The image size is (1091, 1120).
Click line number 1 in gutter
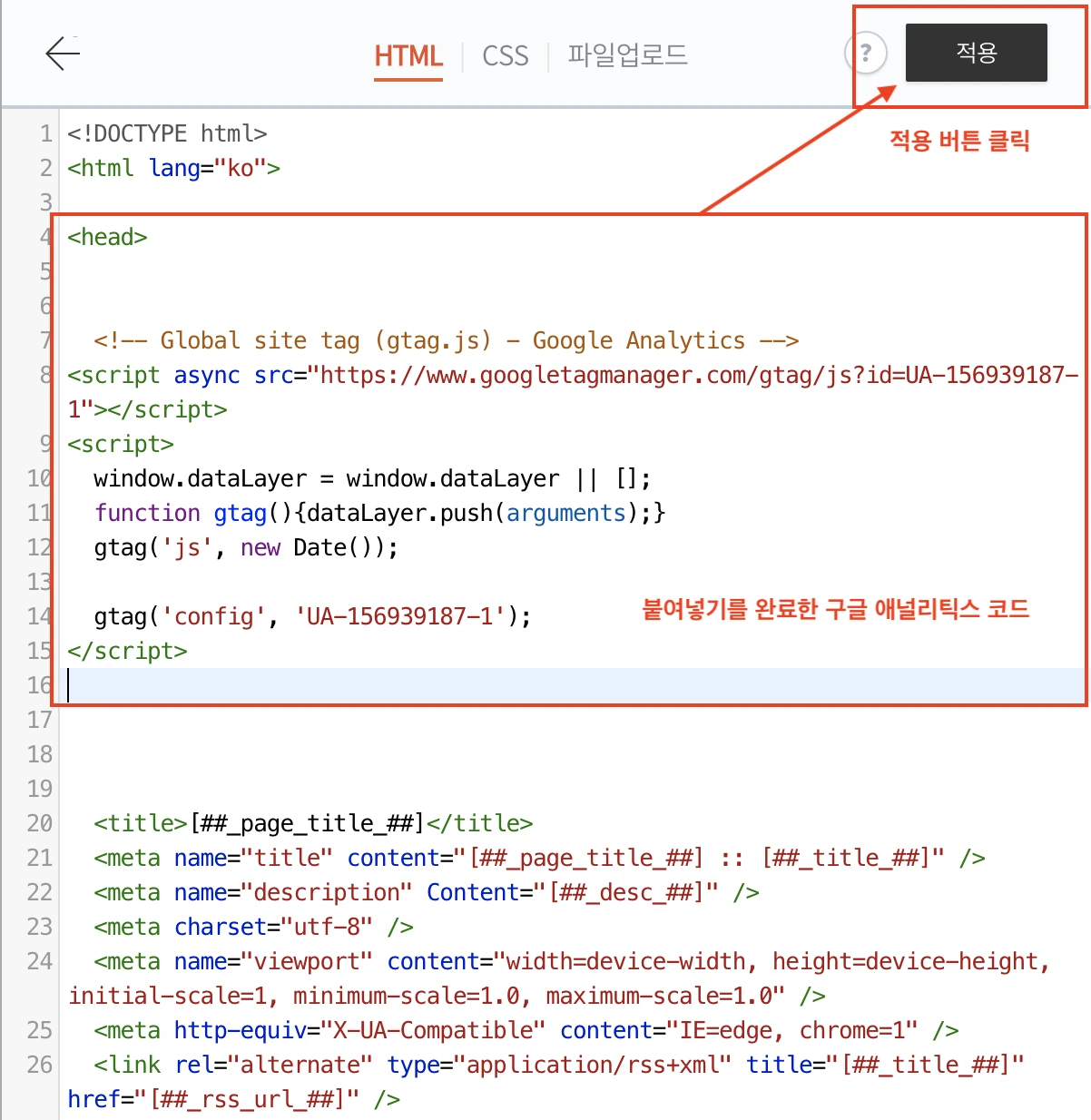tap(45, 133)
